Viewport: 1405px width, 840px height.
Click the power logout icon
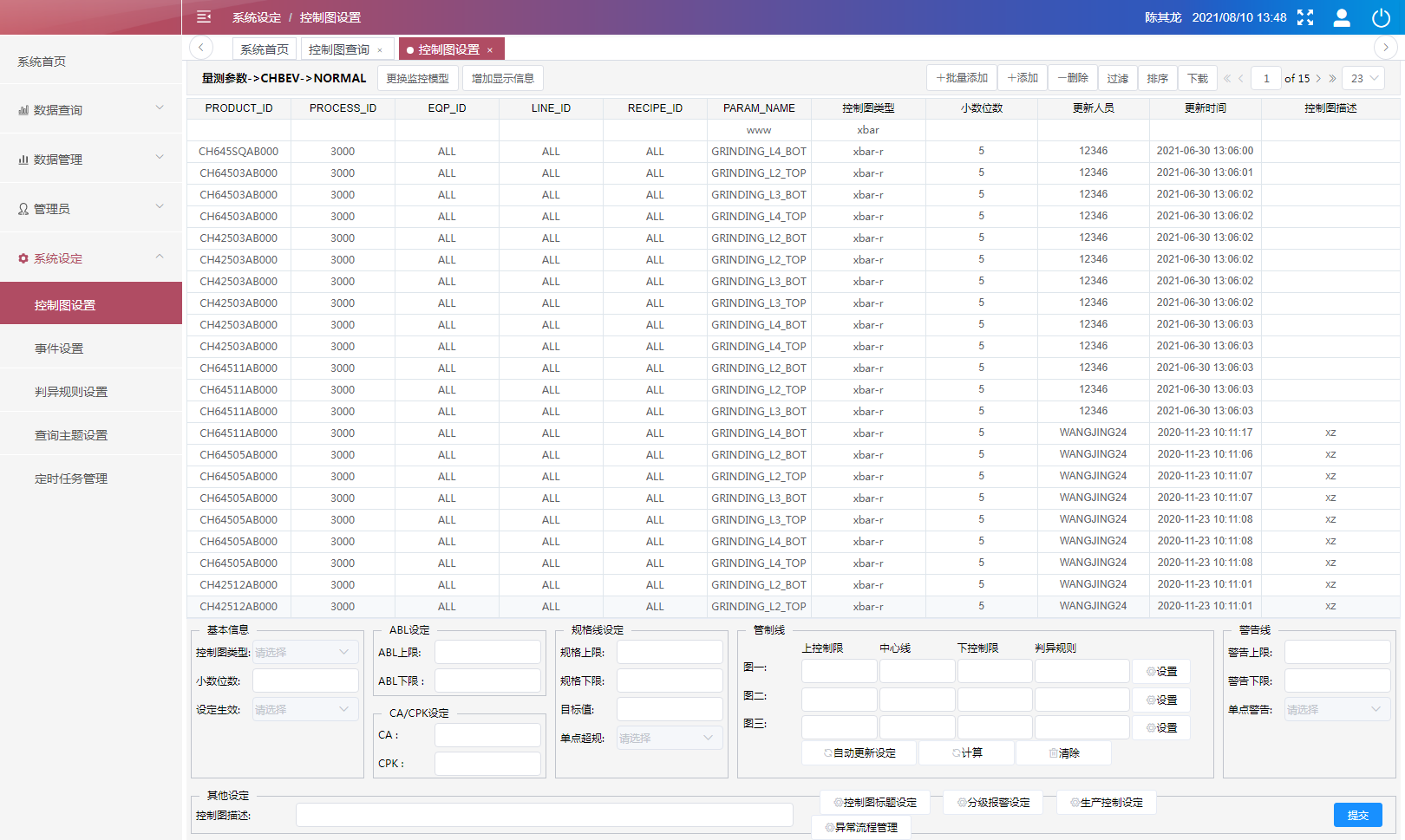click(1382, 17)
